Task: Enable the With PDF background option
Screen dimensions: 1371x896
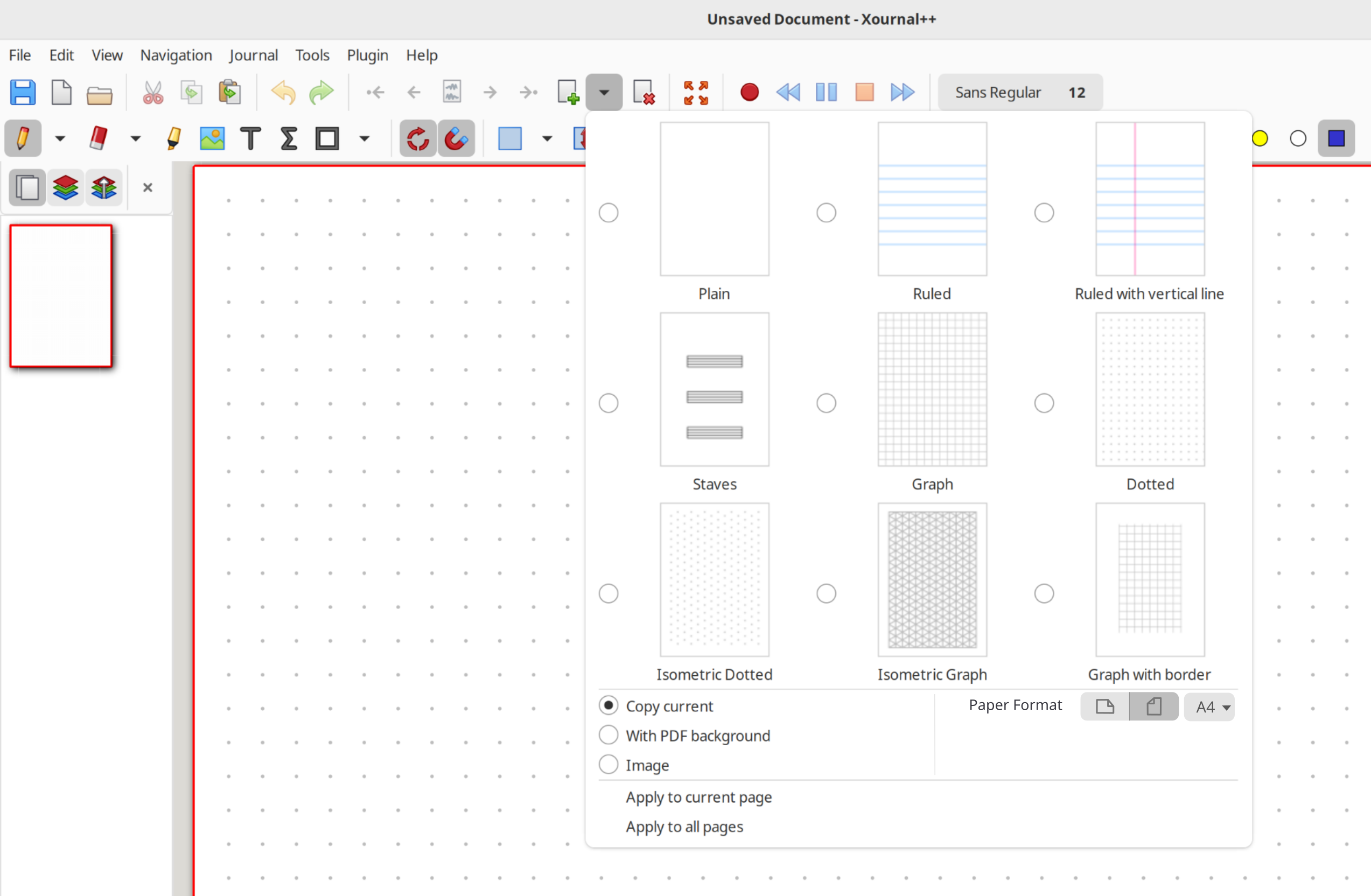Action: (608, 736)
